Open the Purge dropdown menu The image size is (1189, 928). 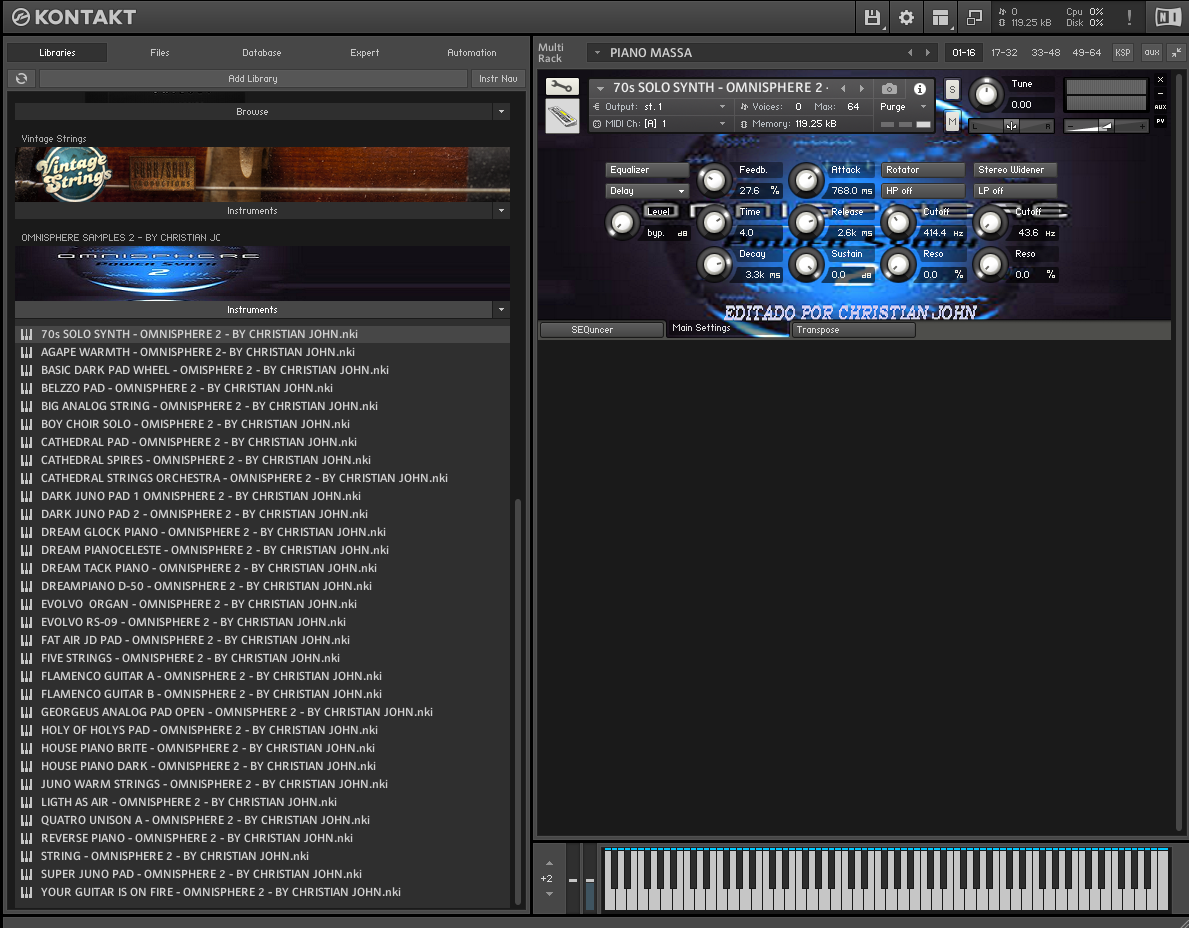pos(903,107)
